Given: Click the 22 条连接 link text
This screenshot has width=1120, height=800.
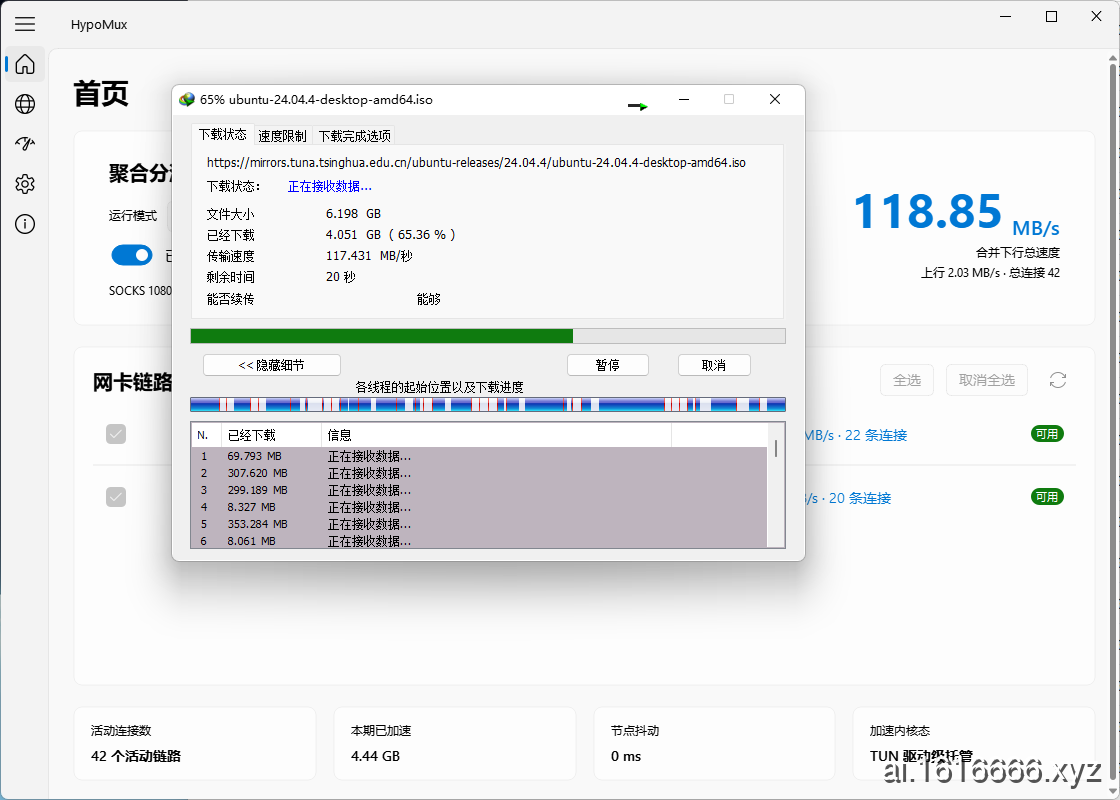Looking at the screenshot, I should 876,435.
